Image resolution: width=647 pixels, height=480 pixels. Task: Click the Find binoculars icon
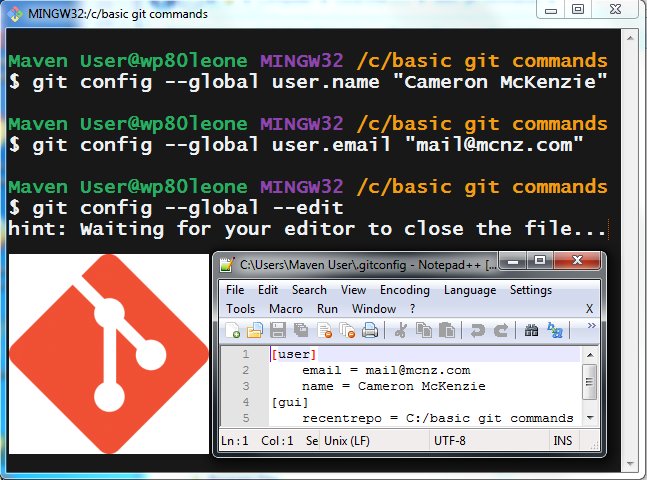tap(531, 331)
